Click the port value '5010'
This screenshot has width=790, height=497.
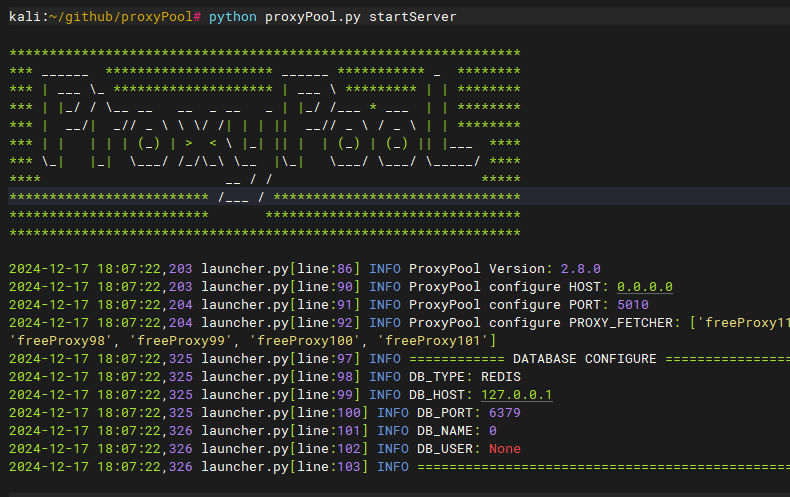click(x=633, y=305)
